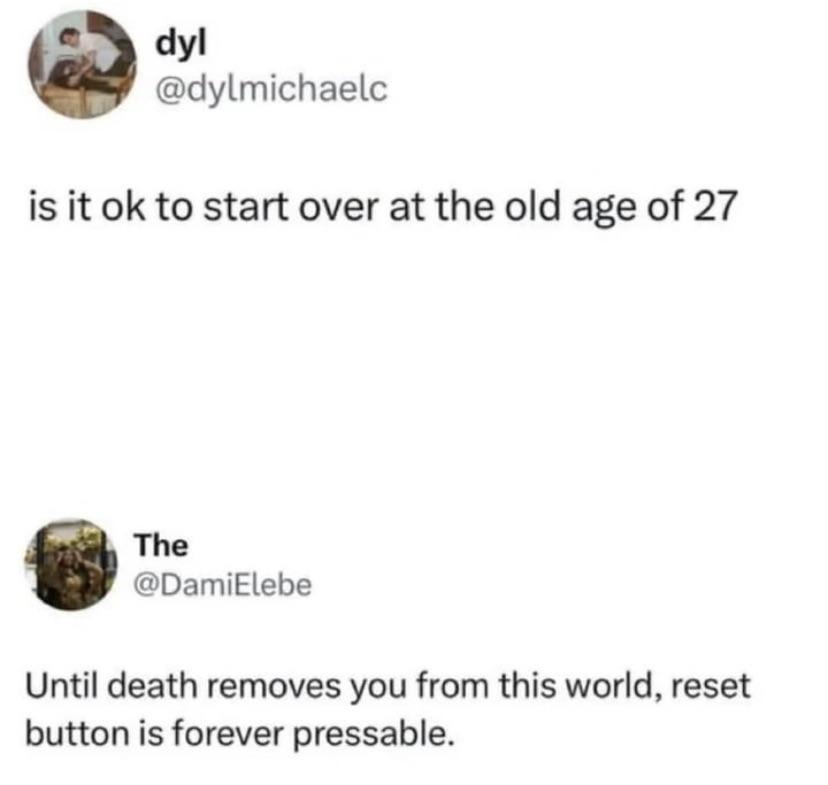Click the word 'death' in the reply
Screen dimensions: 828x785
pos(153,685)
